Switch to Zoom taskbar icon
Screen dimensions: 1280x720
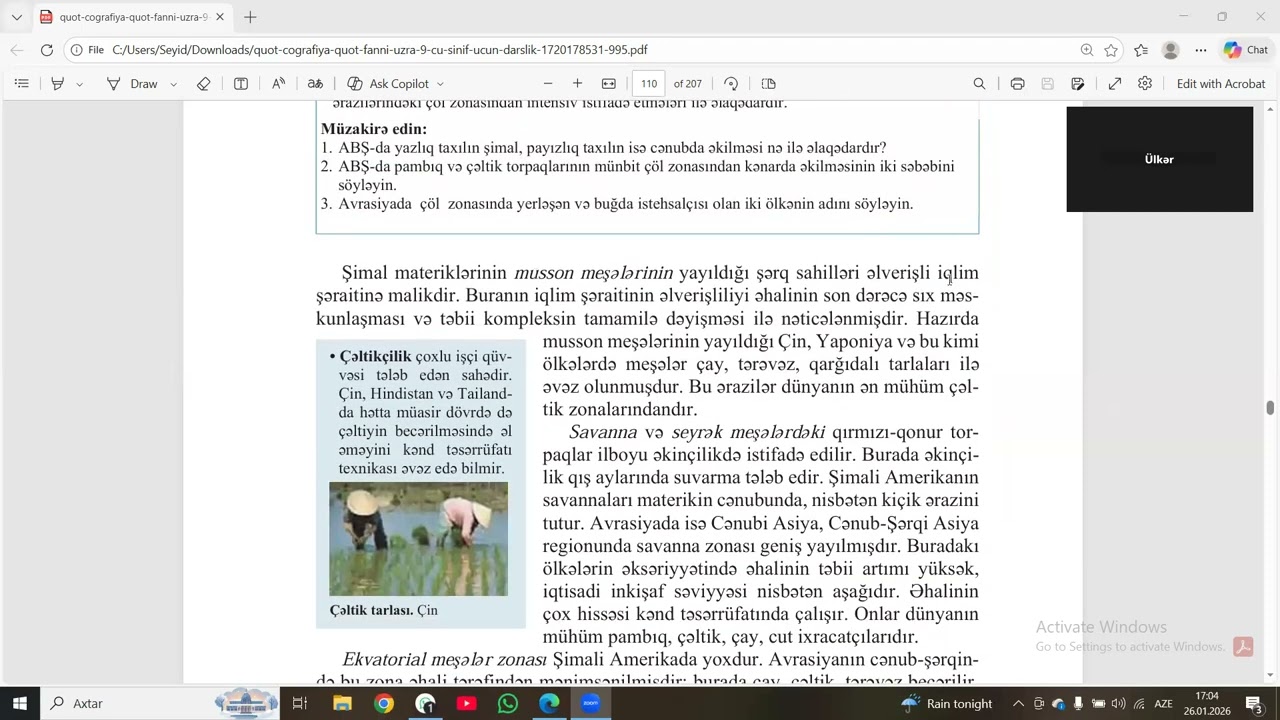click(x=590, y=703)
